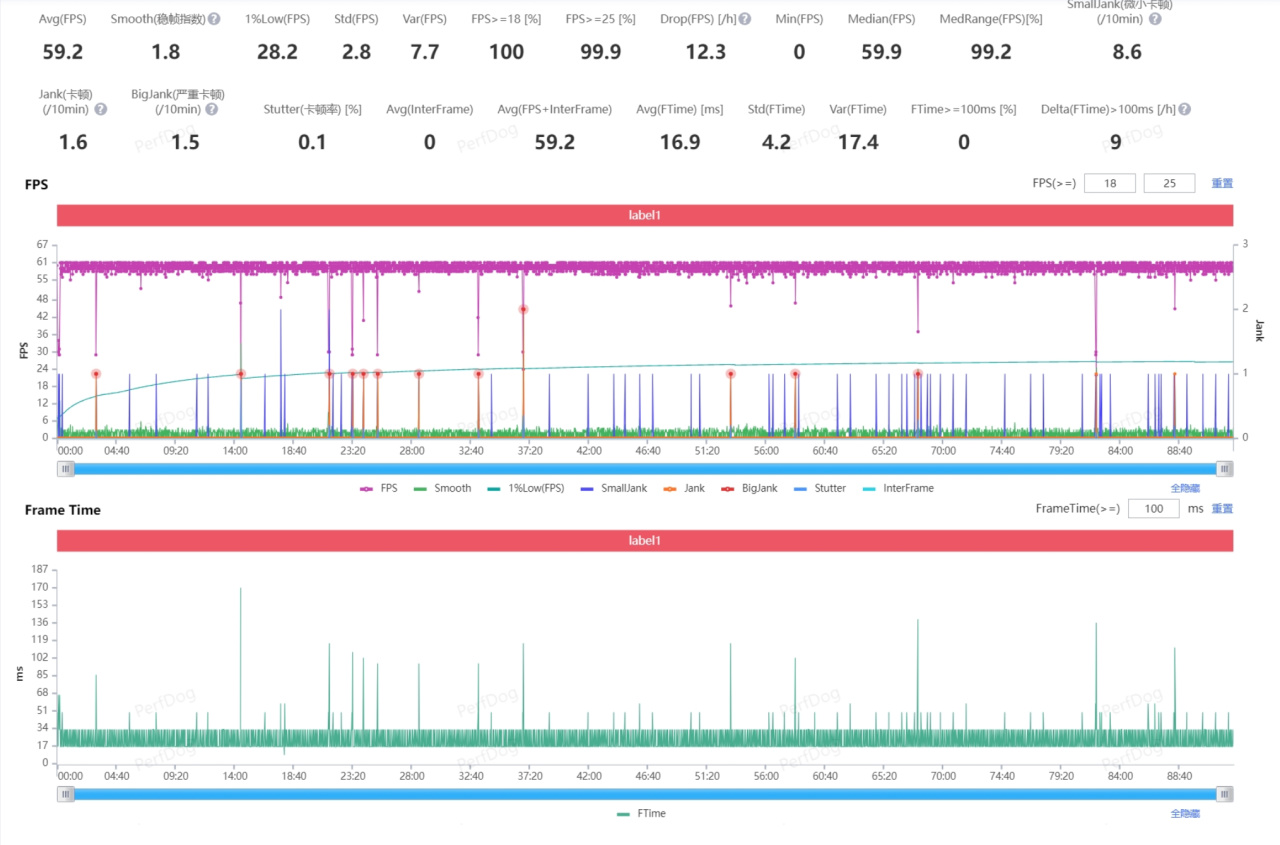Click help icon under BigJank(严重卡顿)

click(x=212, y=109)
